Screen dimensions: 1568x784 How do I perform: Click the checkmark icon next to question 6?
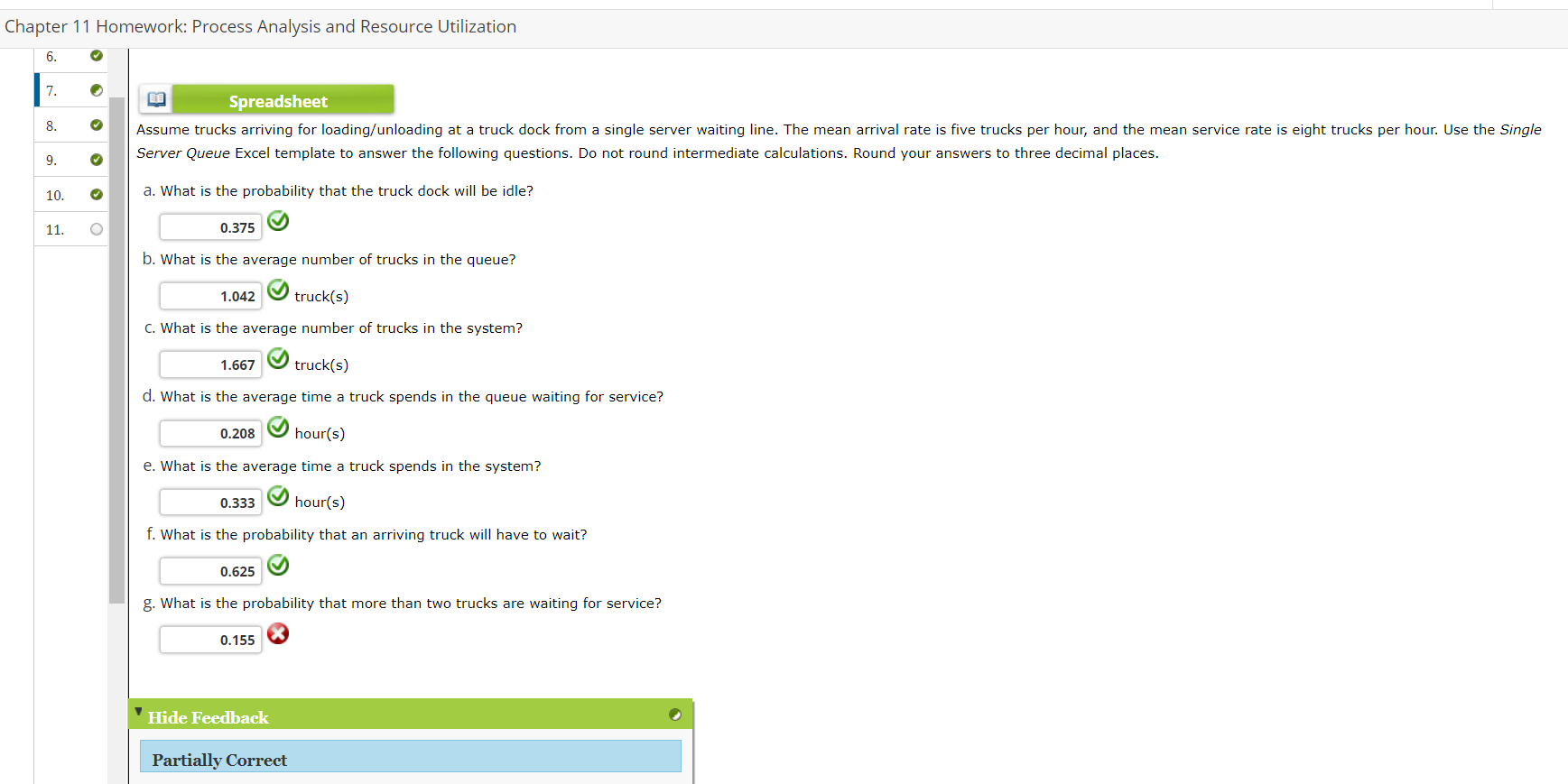97,56
